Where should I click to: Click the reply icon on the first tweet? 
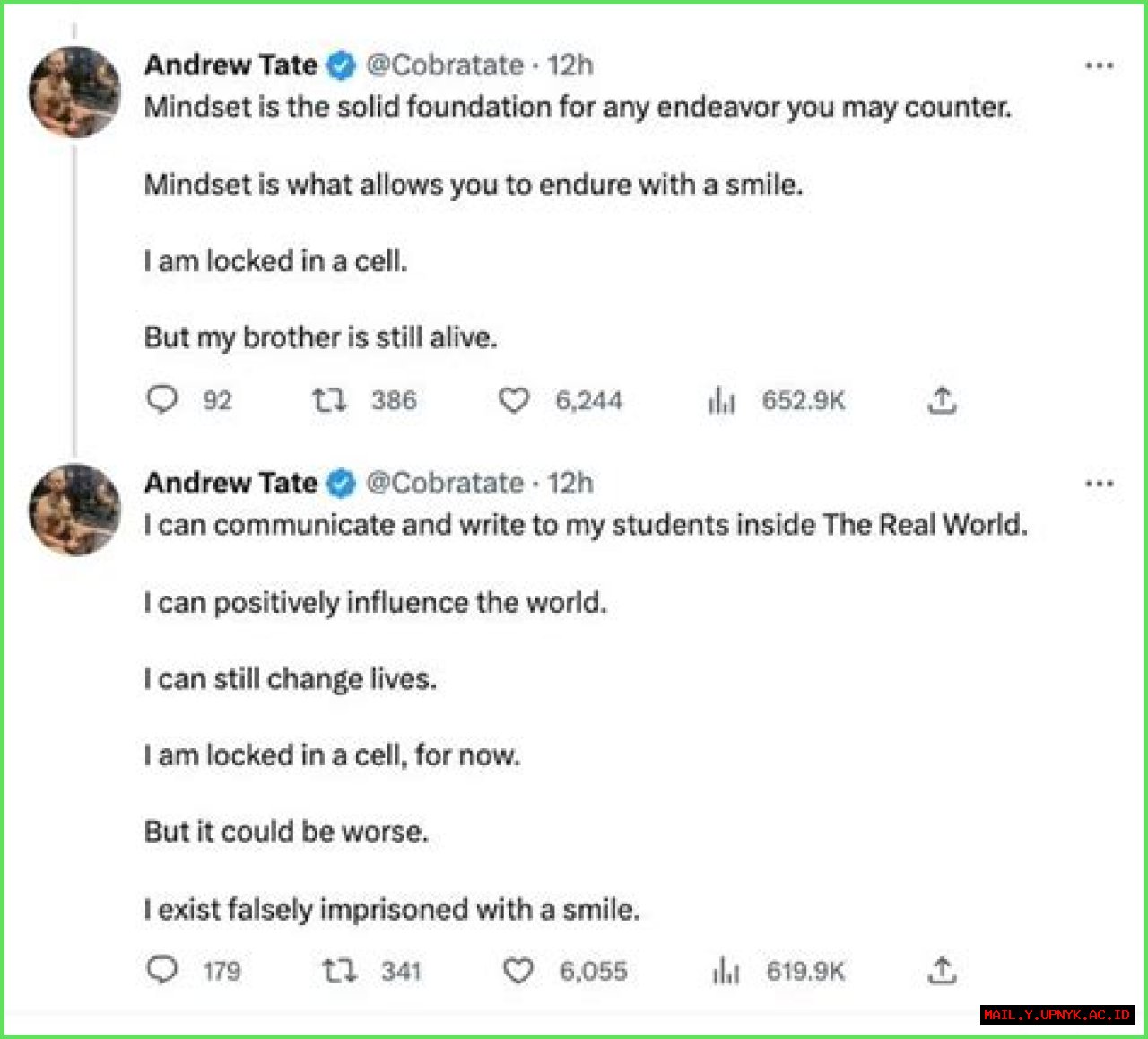click(x=162, y=401)
